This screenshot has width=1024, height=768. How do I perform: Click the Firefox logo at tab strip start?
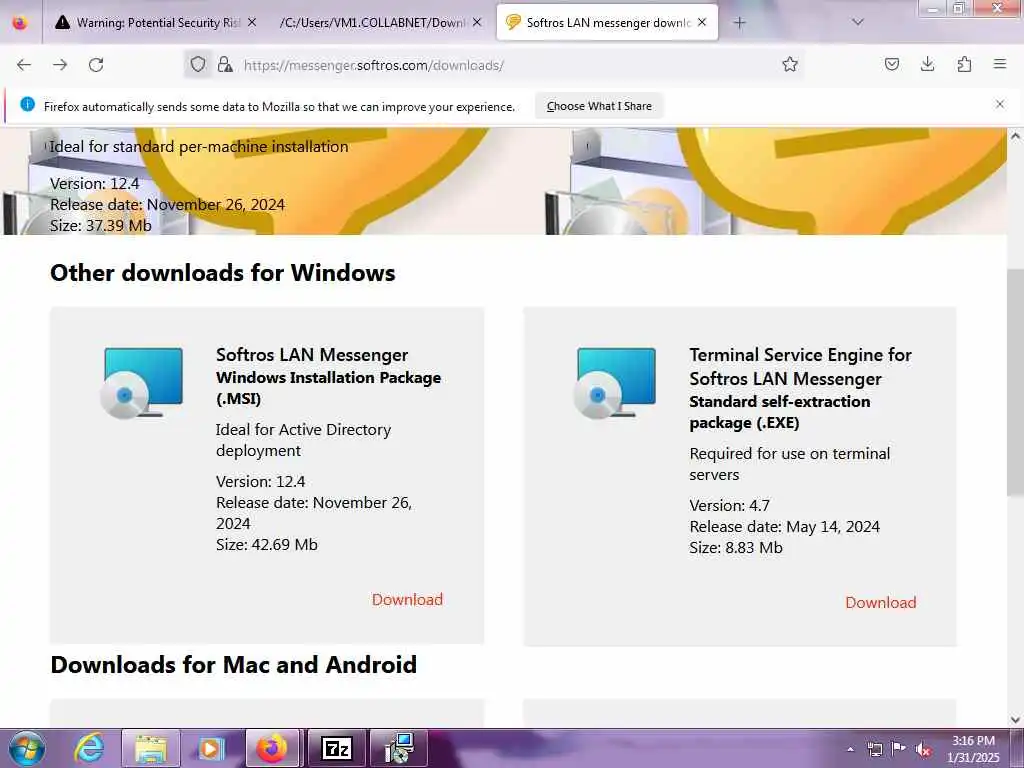[x=20, y=23]
